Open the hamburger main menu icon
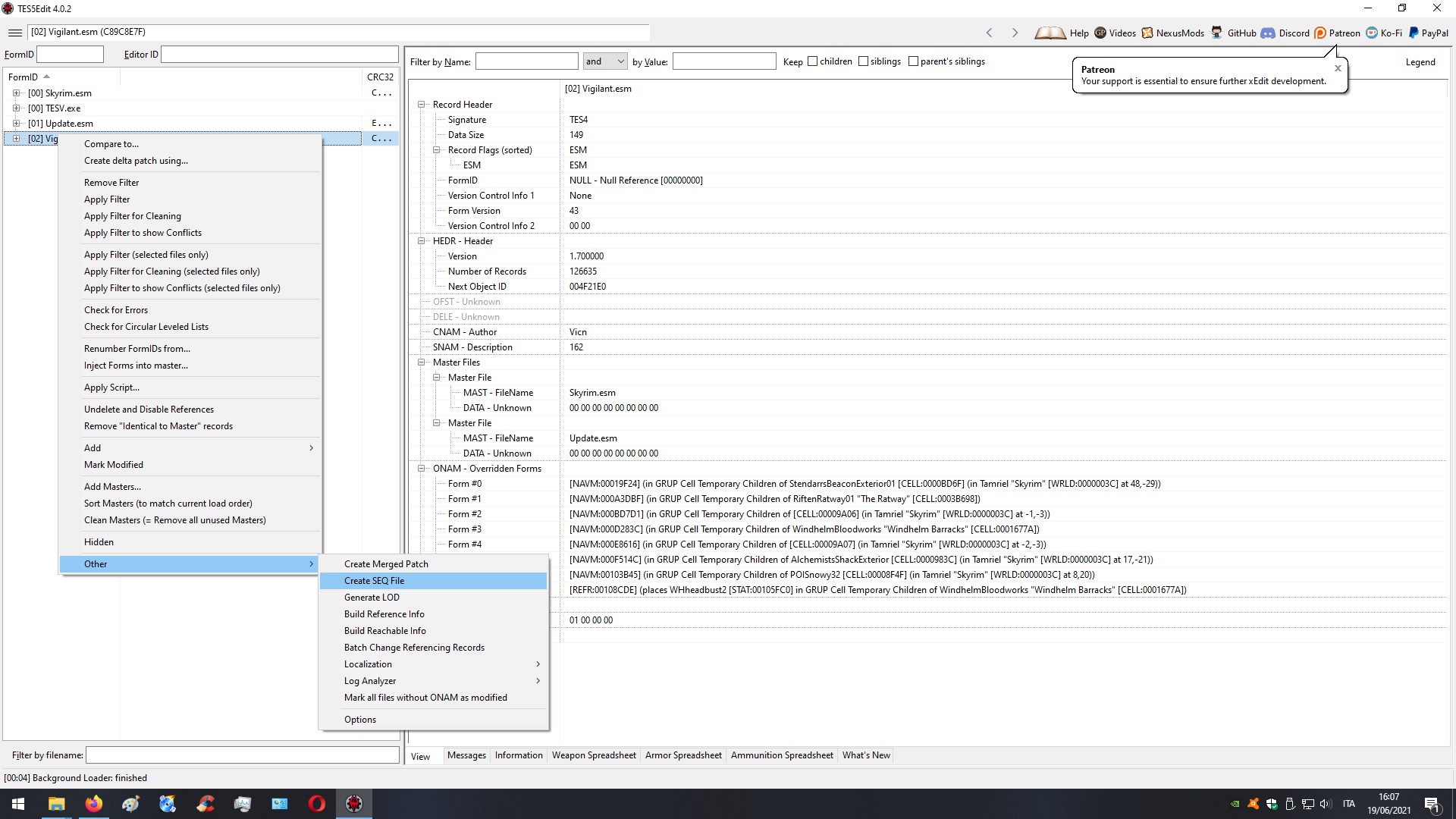1456x819 pixels. [14, 33]
